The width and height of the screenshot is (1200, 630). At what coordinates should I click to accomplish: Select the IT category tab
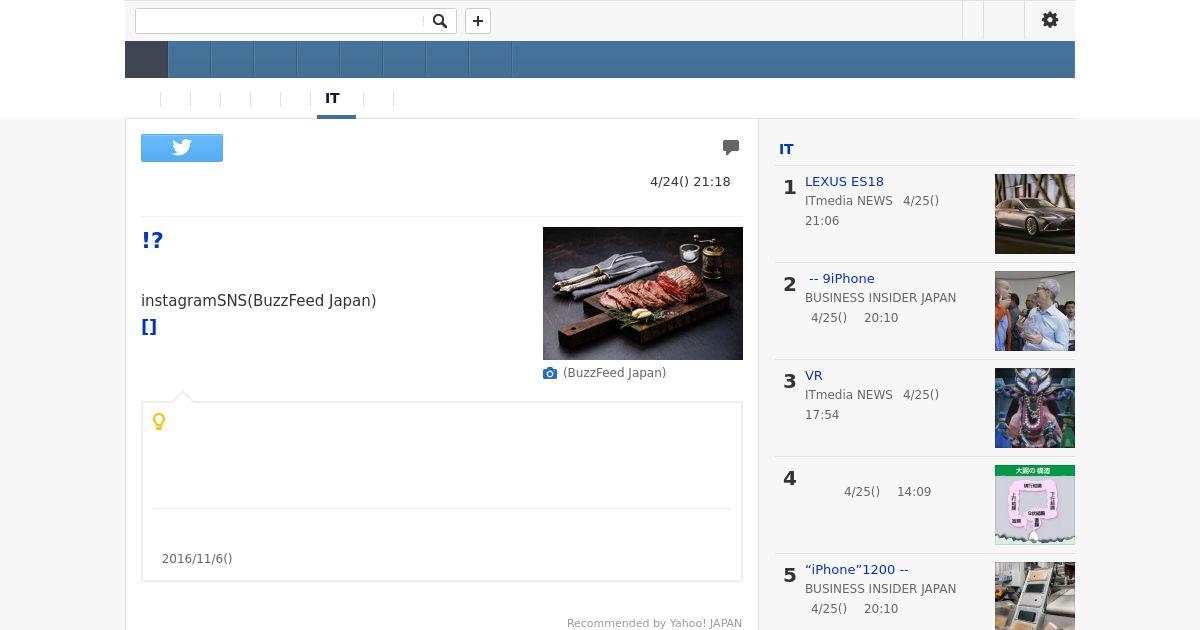point(332,98)
